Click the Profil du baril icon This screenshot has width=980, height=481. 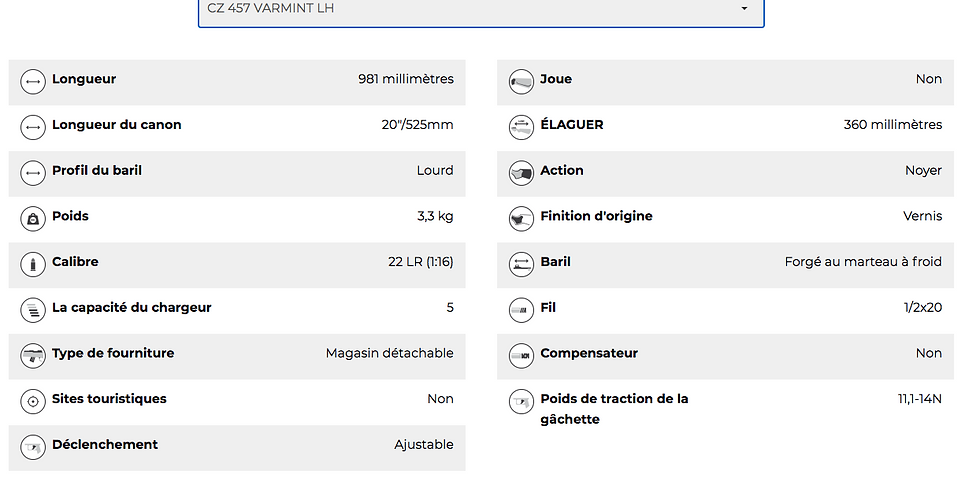pos(33,172)
